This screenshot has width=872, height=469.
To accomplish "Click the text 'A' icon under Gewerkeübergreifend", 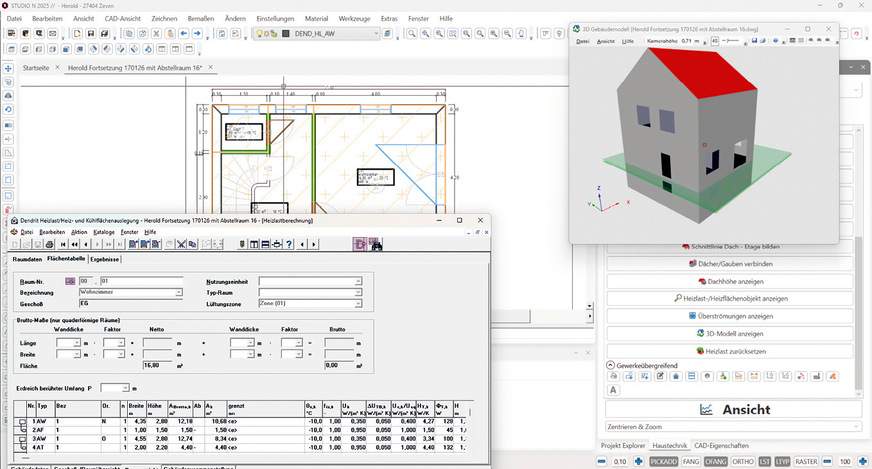I will pyautogui.click(x=613, y=390).
